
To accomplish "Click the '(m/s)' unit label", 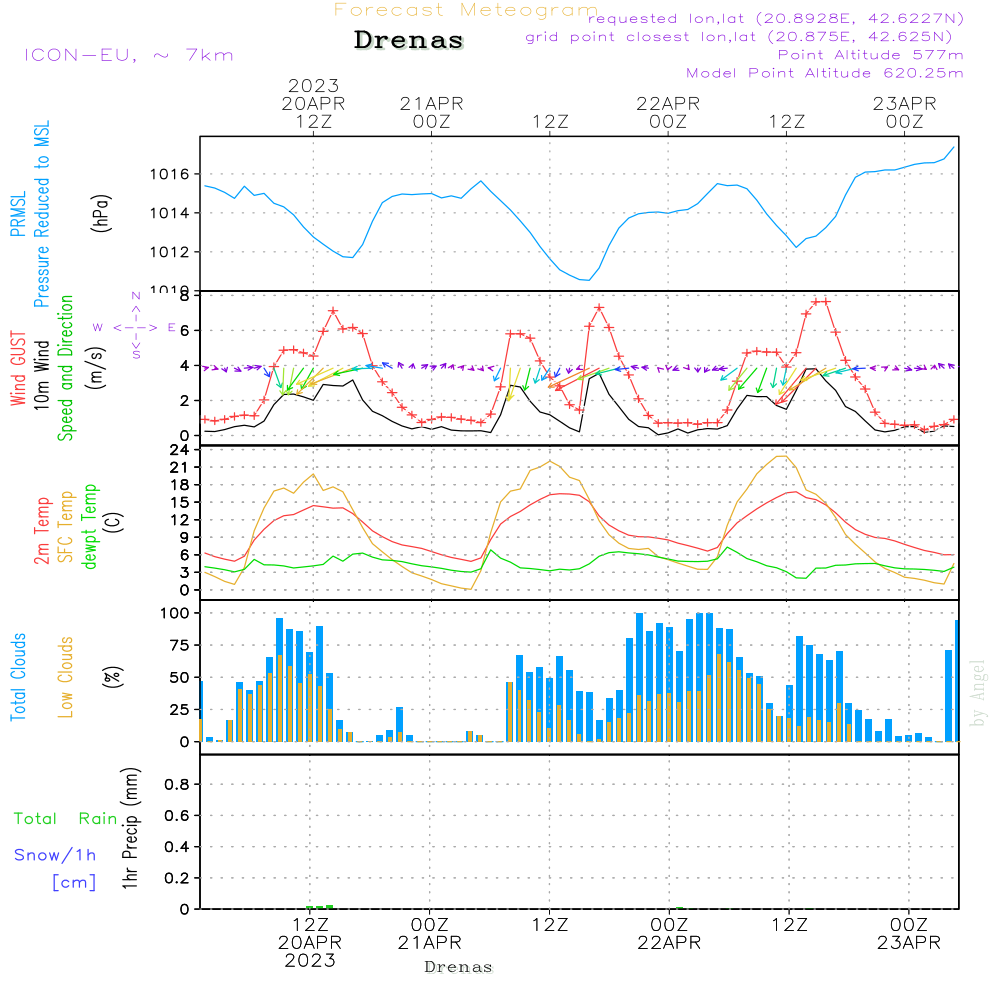I will click(95, 368).
